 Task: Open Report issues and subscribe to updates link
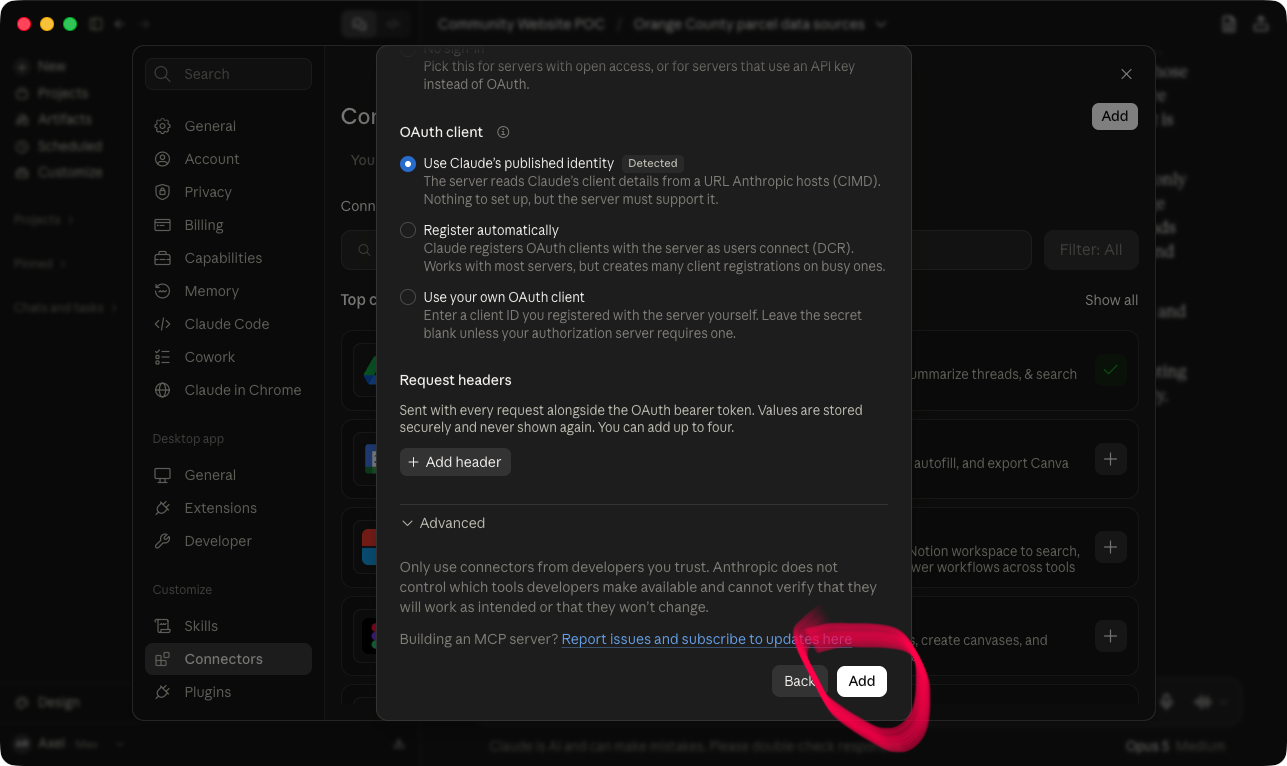tap(707, 639)
